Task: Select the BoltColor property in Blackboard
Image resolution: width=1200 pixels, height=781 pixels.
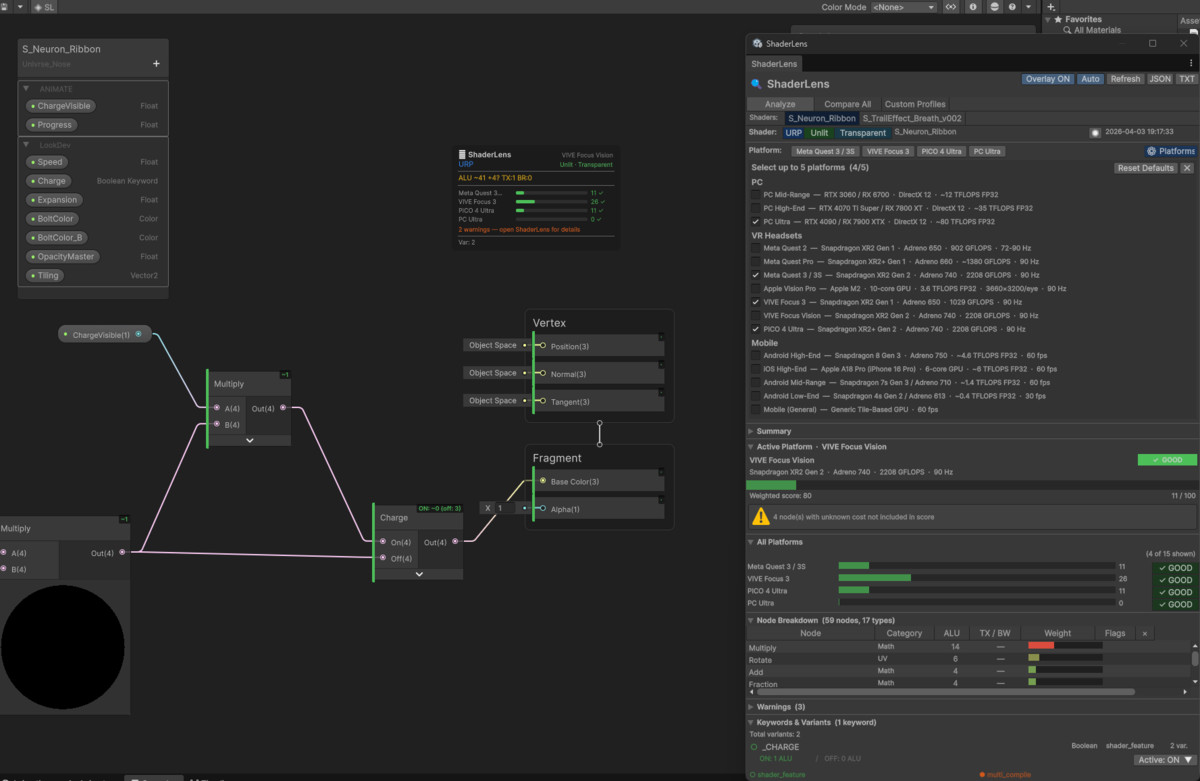Action: [x=54, y=219]
